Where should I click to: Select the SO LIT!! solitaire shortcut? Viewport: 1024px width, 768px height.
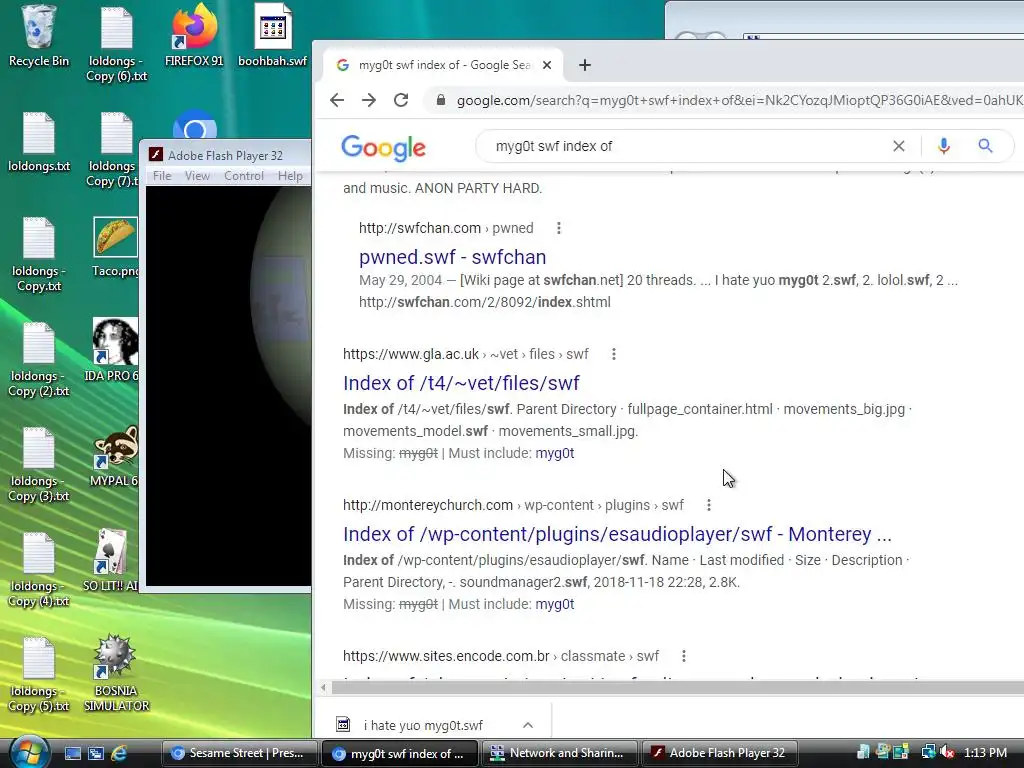[x=111, y=560]
